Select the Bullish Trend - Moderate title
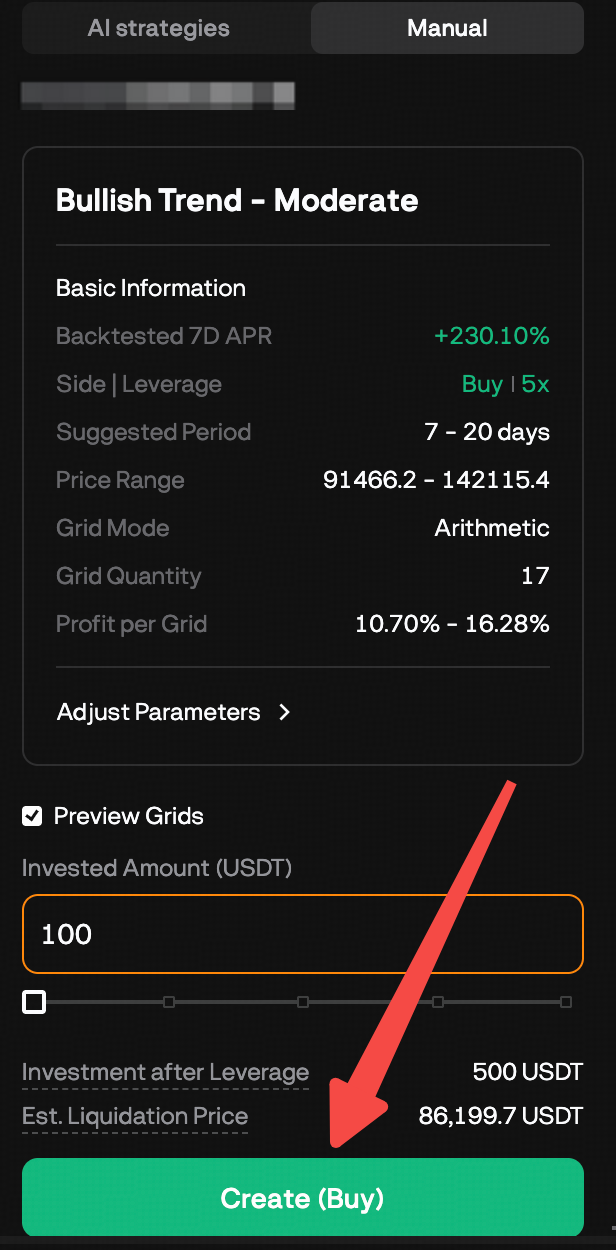The image size is (616, 1250). [x=237, y=200]
